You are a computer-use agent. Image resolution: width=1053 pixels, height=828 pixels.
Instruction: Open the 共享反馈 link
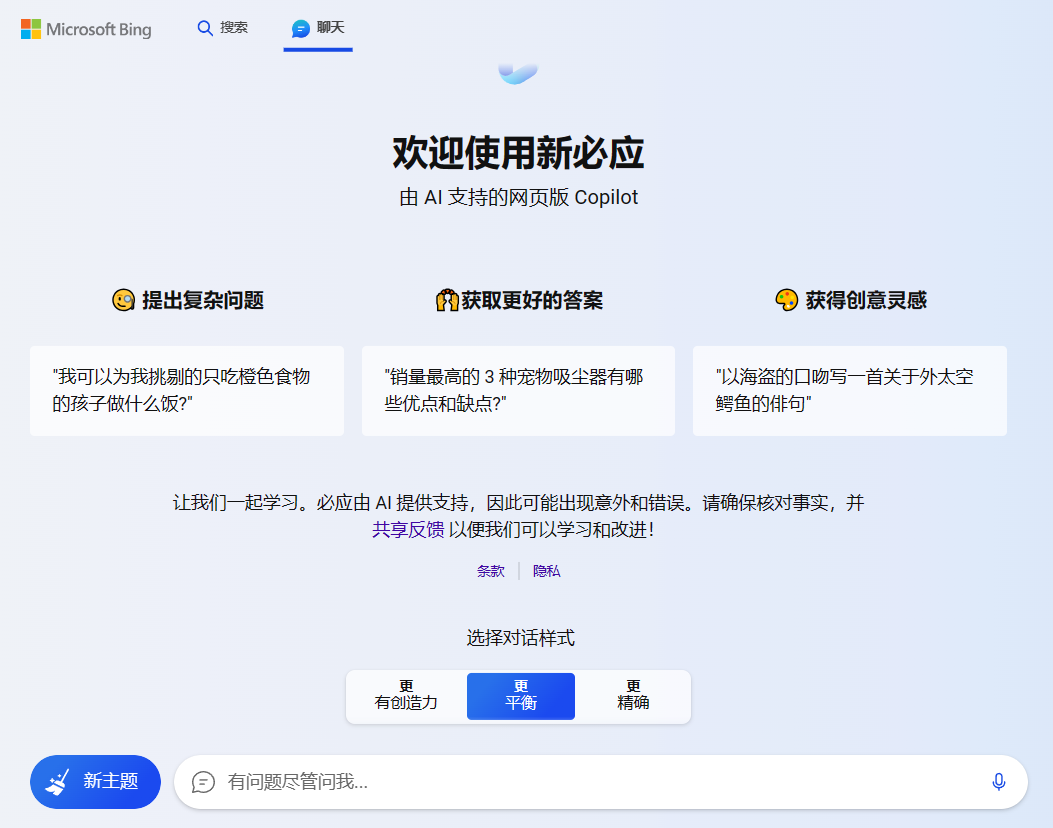pyautogui.click(x=408, y=530)
